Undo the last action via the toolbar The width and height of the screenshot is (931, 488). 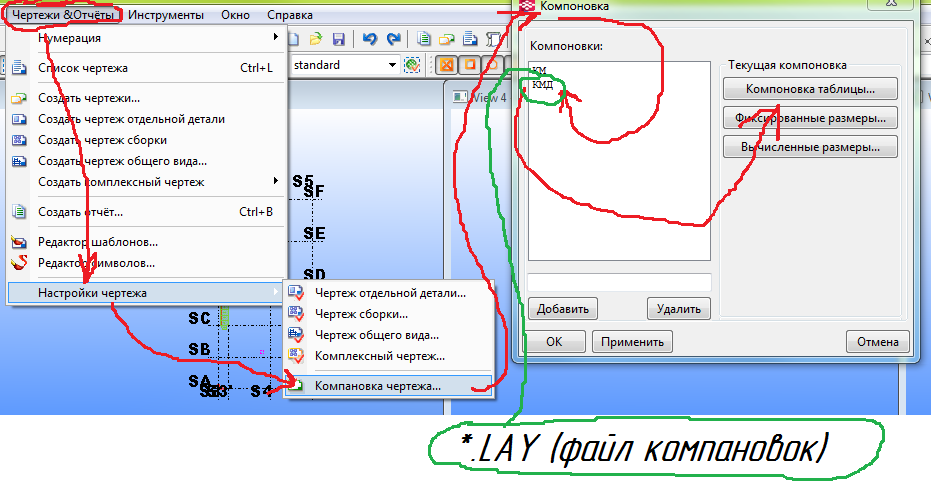(370, 39)
